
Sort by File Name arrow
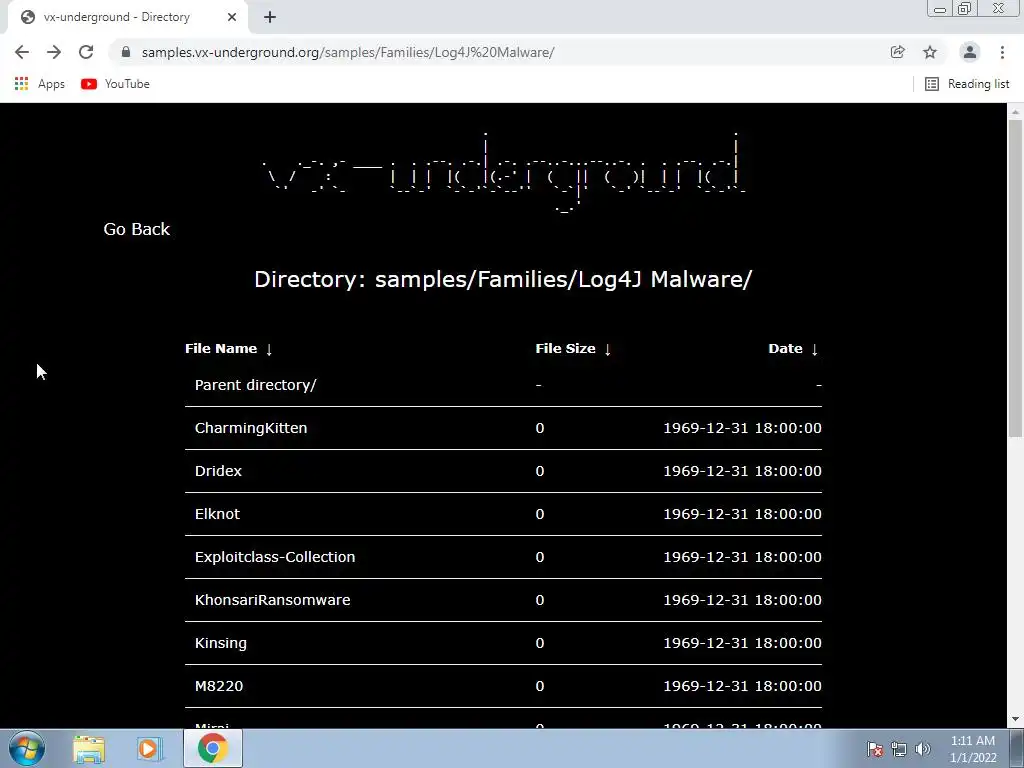269,349
